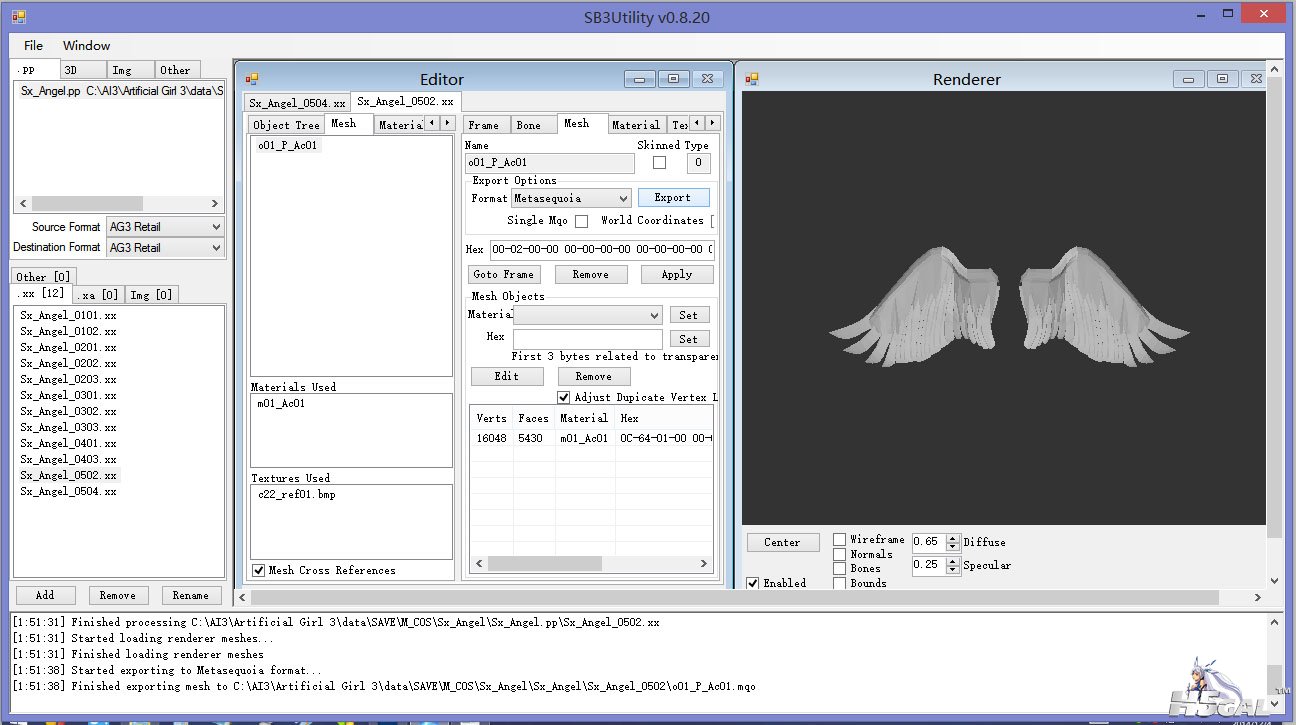Screen dimensions: 1296x725
Task: Click the Center button in Renderer
Action: (782, 542)
